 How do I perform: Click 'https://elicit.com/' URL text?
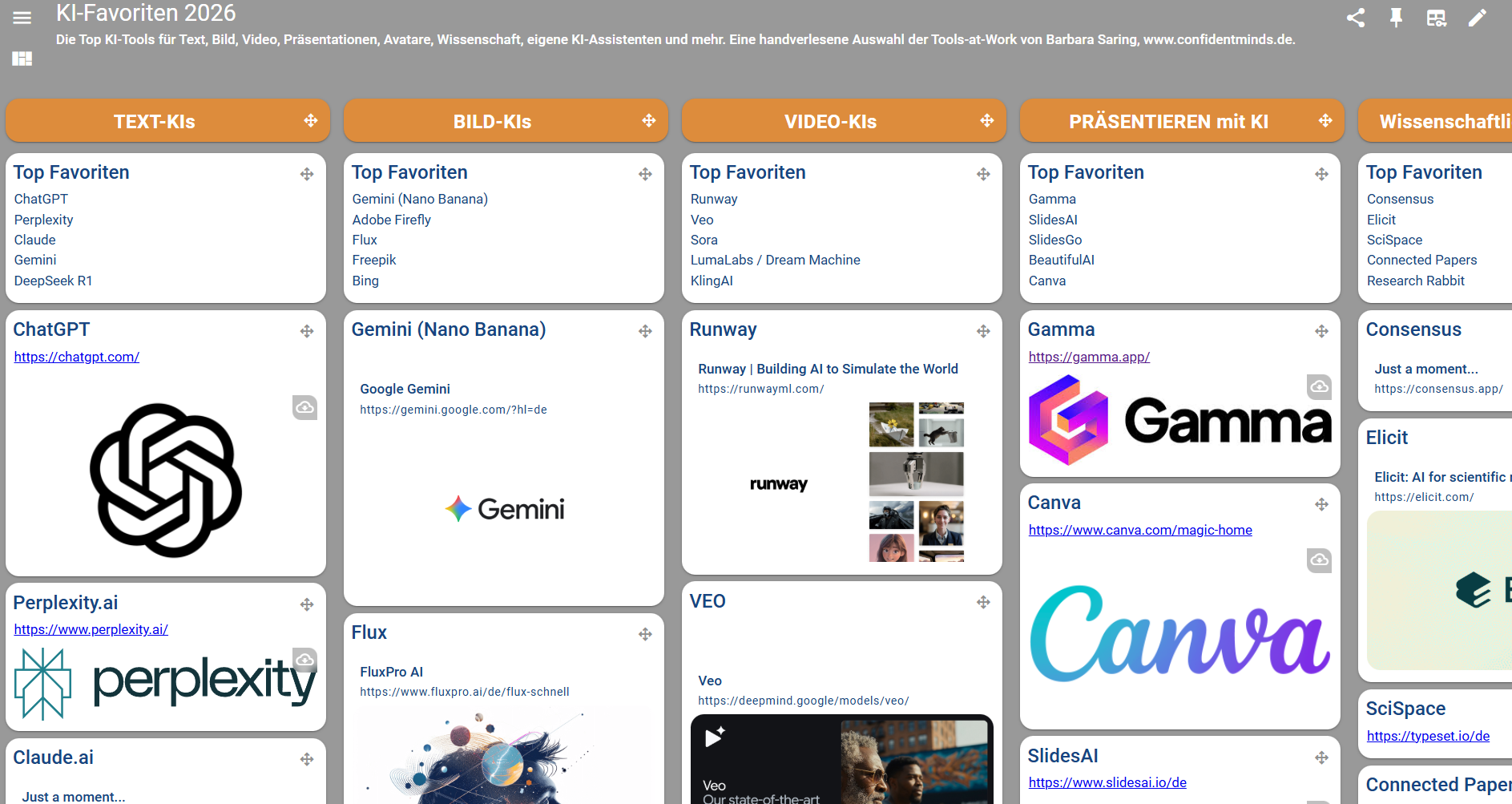click(x=1424, y=497)
